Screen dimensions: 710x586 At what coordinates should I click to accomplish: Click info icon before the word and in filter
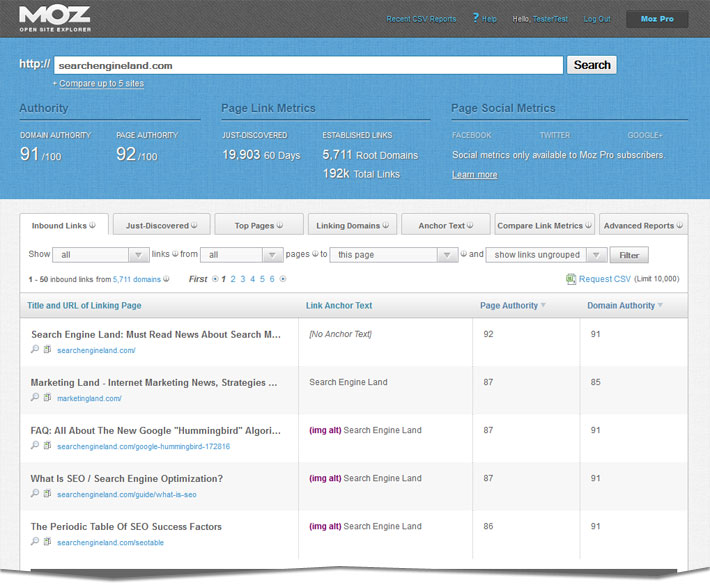(x=464, y=254)
